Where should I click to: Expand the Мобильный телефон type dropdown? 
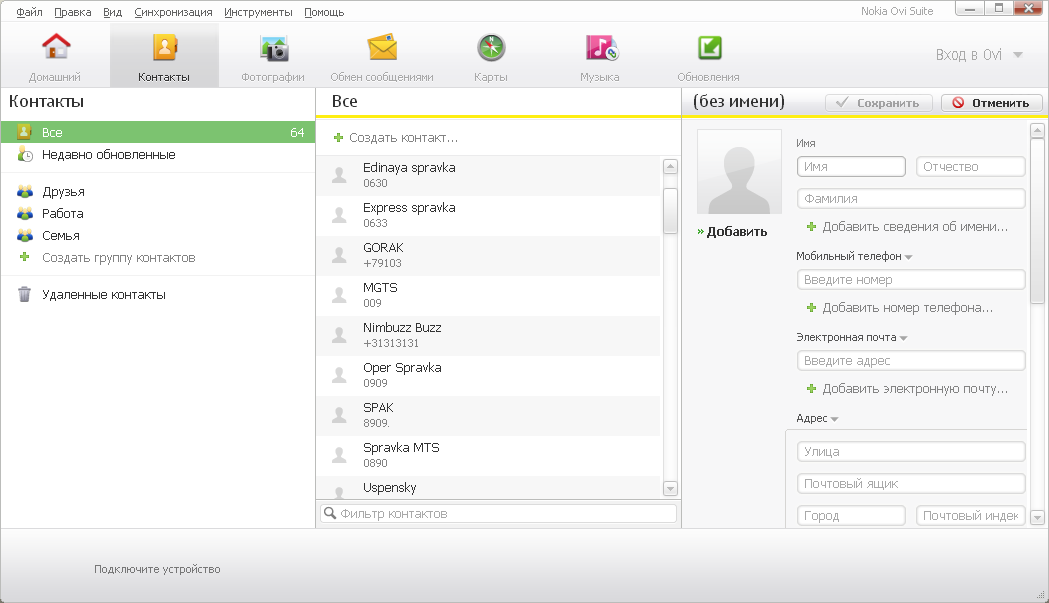pyautogui.click(x=909, y=257)
